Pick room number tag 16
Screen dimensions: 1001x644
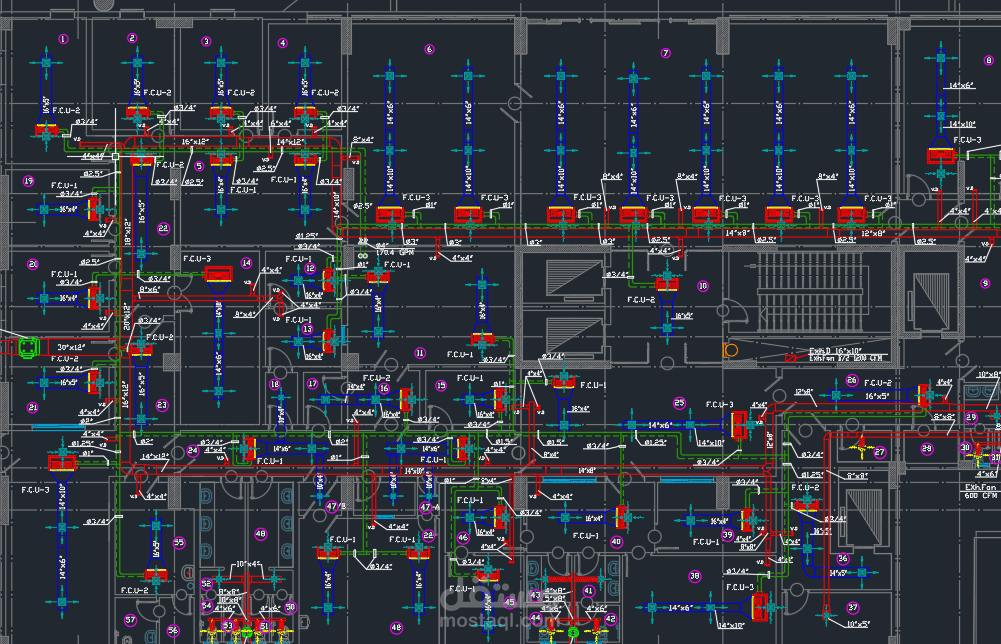[x=384, y=388]
